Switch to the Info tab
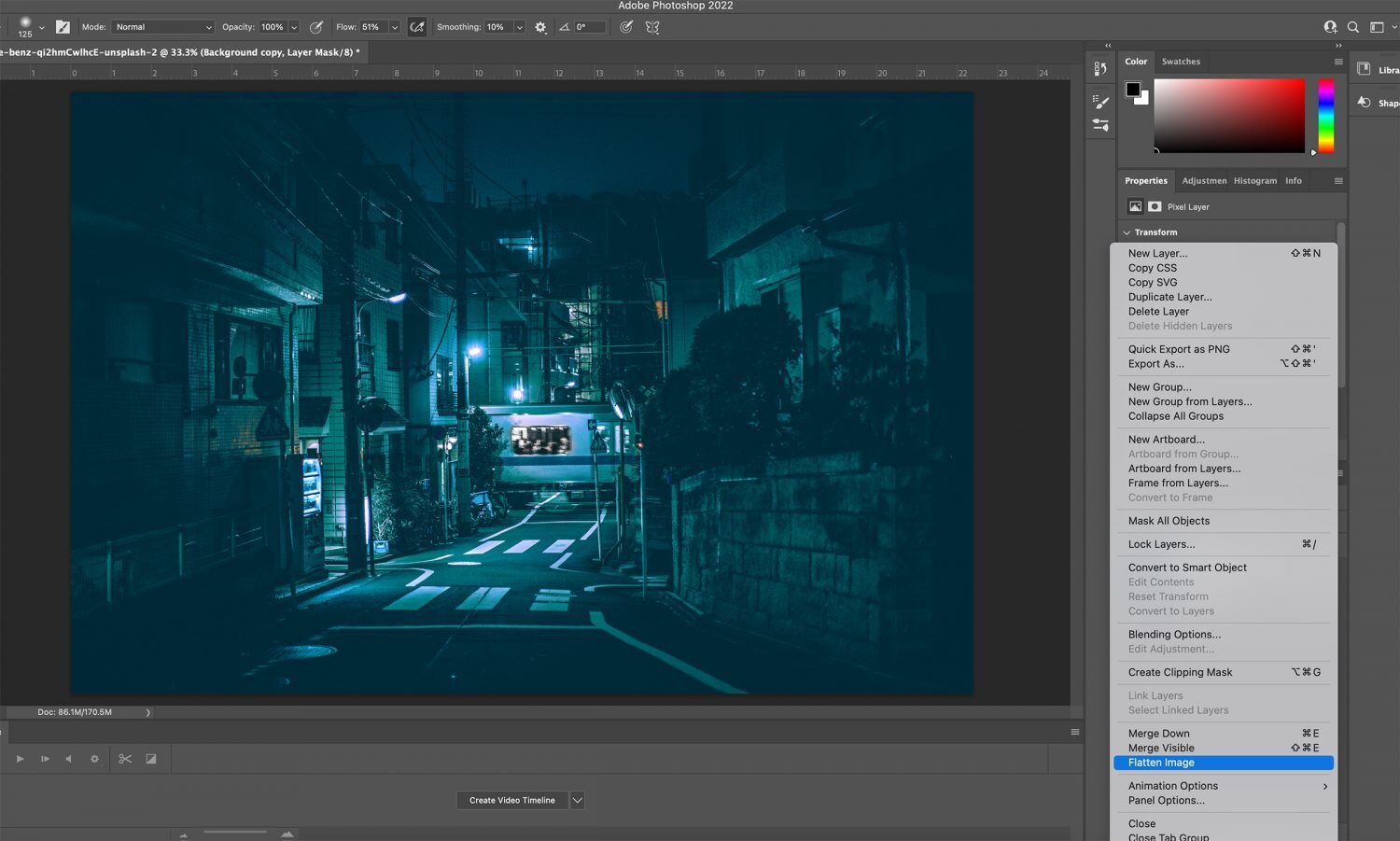Image resolution: width=1400 pixels, height=841 pixels. pos(1293,181)
